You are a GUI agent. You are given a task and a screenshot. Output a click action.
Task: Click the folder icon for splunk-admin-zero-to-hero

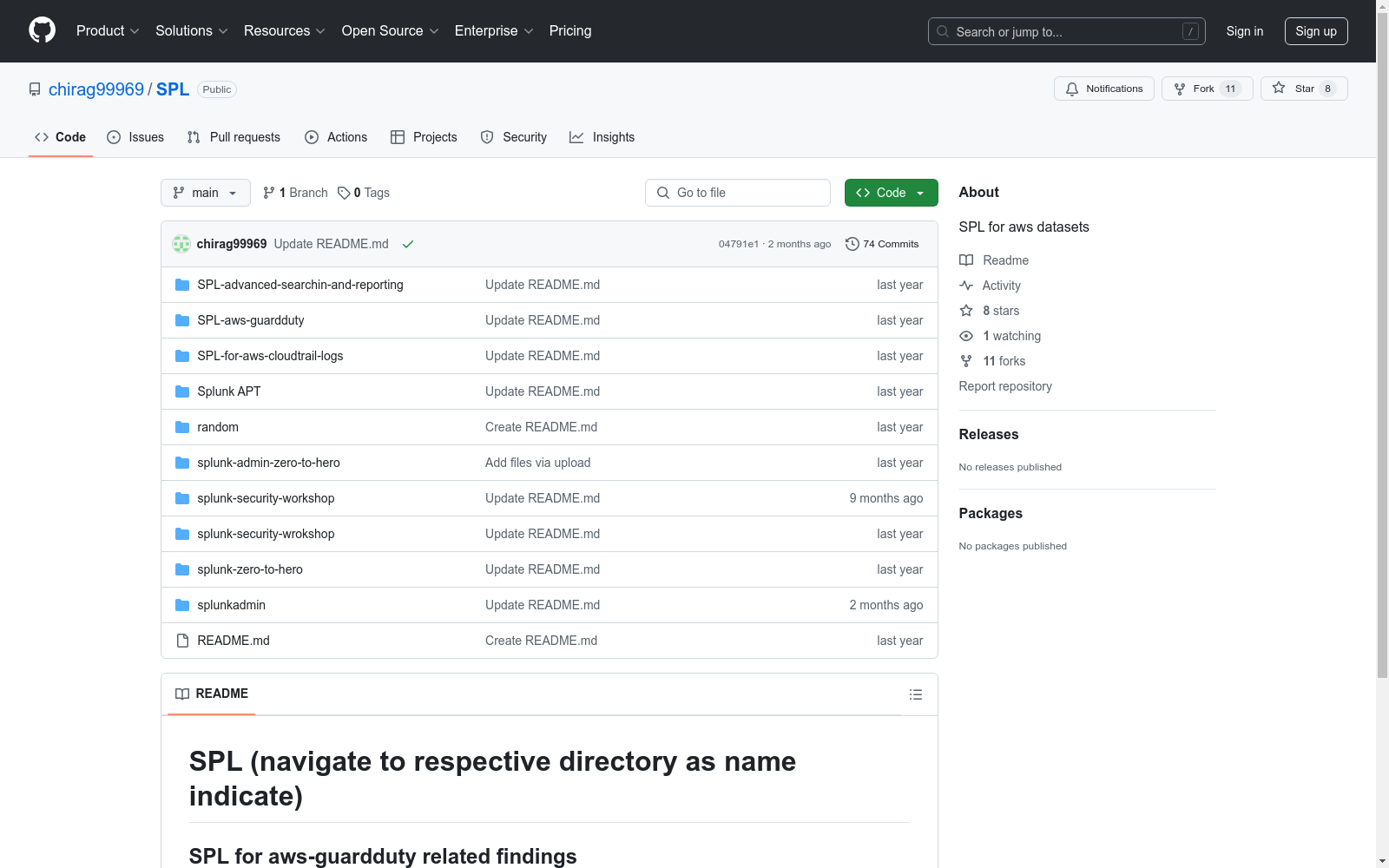[x=182, y=463]
